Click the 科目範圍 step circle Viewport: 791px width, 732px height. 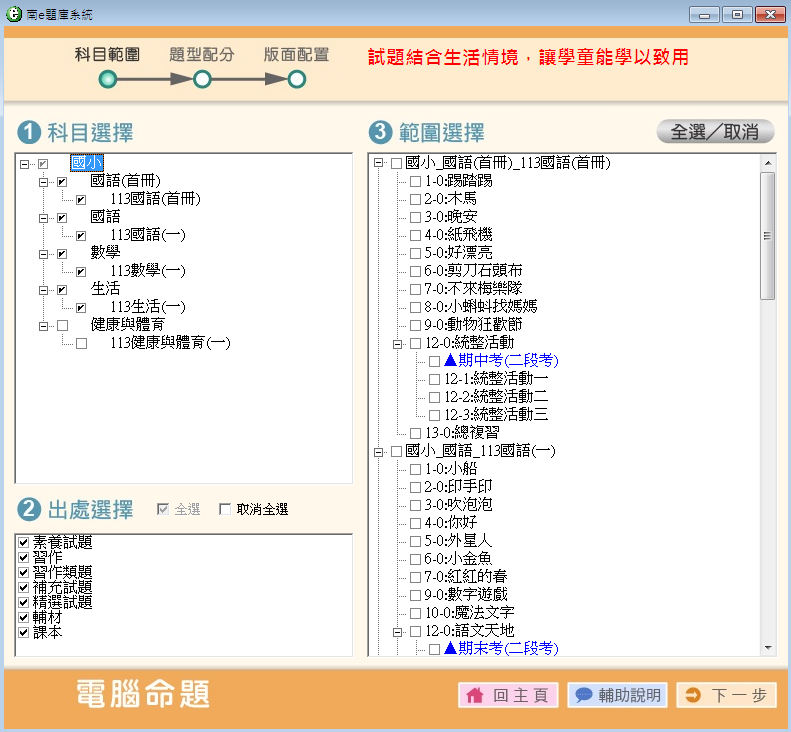click(x=107, y=79)
